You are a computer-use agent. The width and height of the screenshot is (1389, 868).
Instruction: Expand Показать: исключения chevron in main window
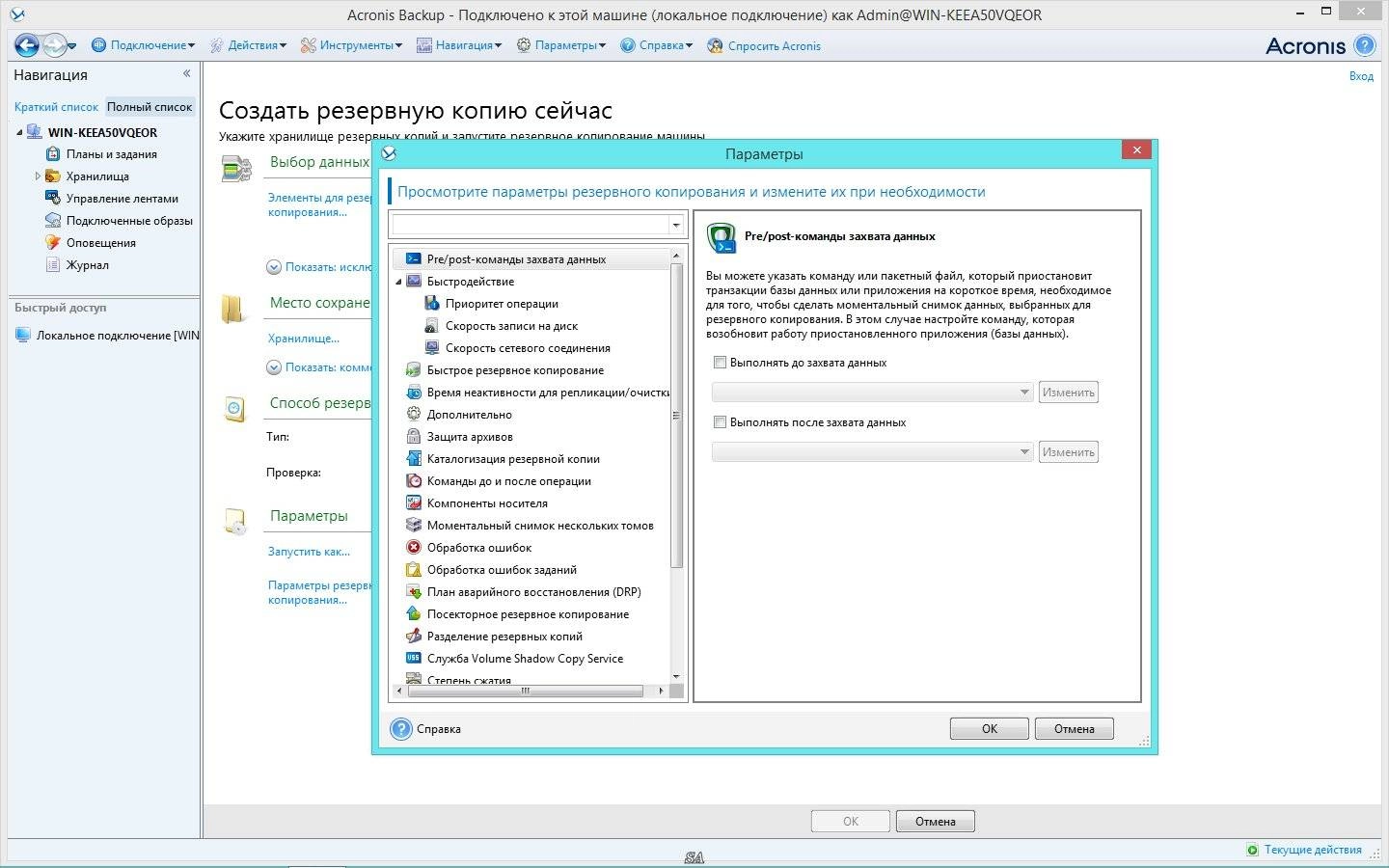pos(274,267)
